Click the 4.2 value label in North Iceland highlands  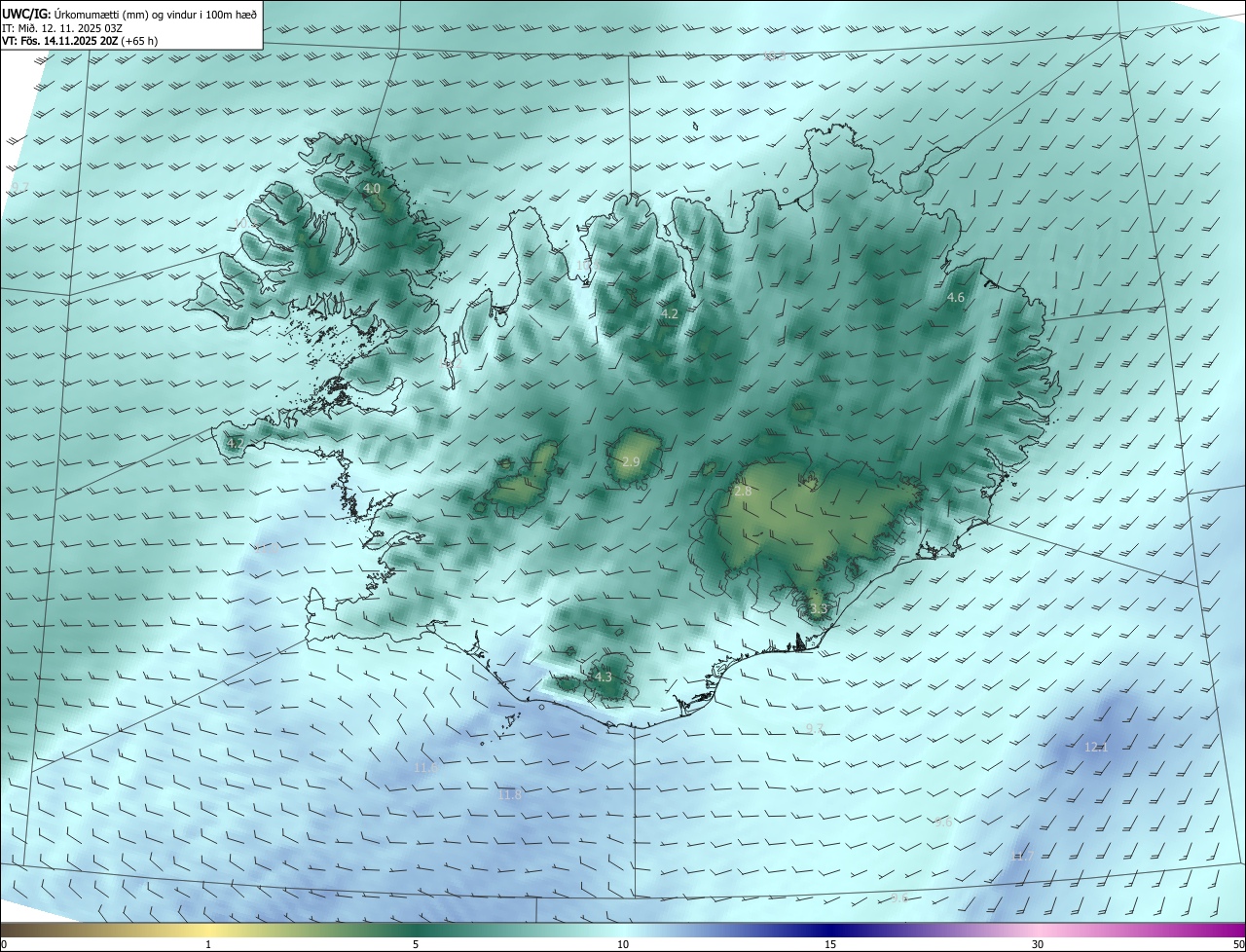point(669,313)
